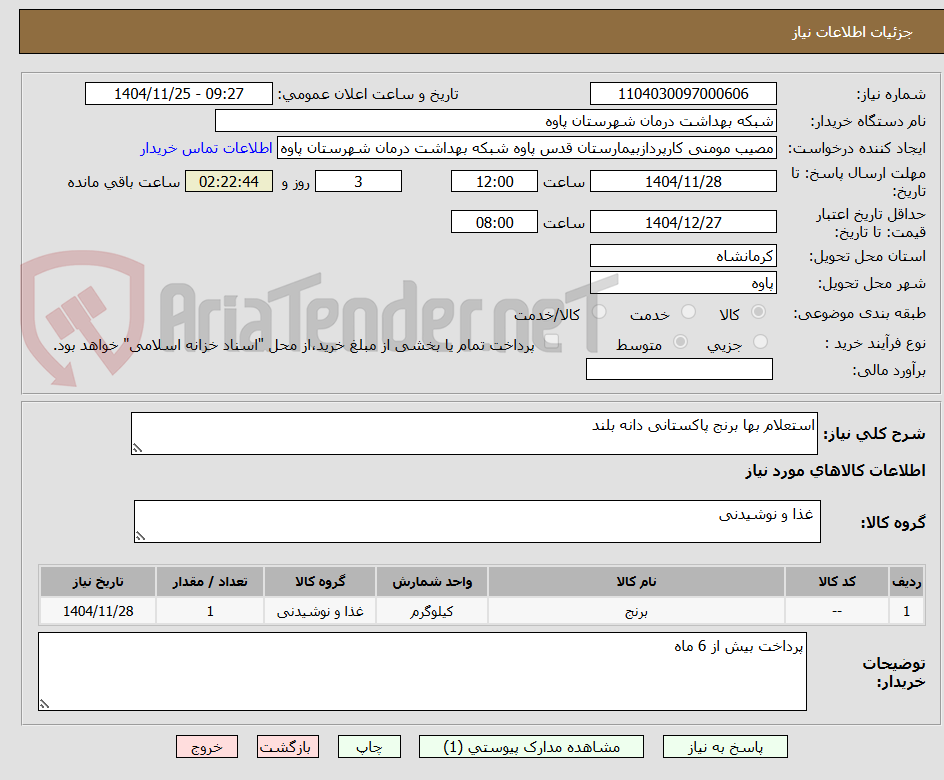
Task: Click the need number field 1104030097000606
Action: click(x=683, y=94)
